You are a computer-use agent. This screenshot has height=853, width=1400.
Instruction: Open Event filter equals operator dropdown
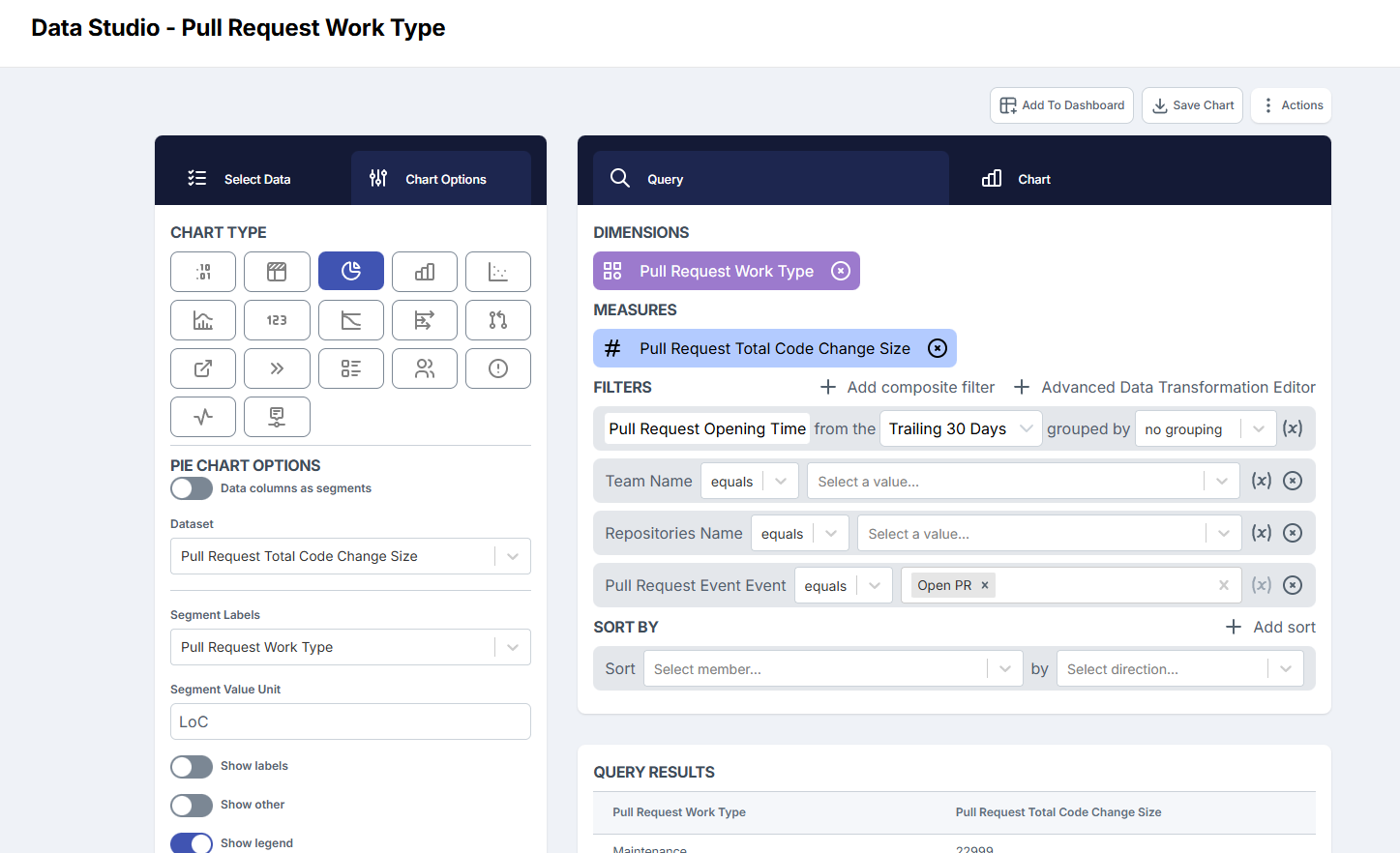844,585
